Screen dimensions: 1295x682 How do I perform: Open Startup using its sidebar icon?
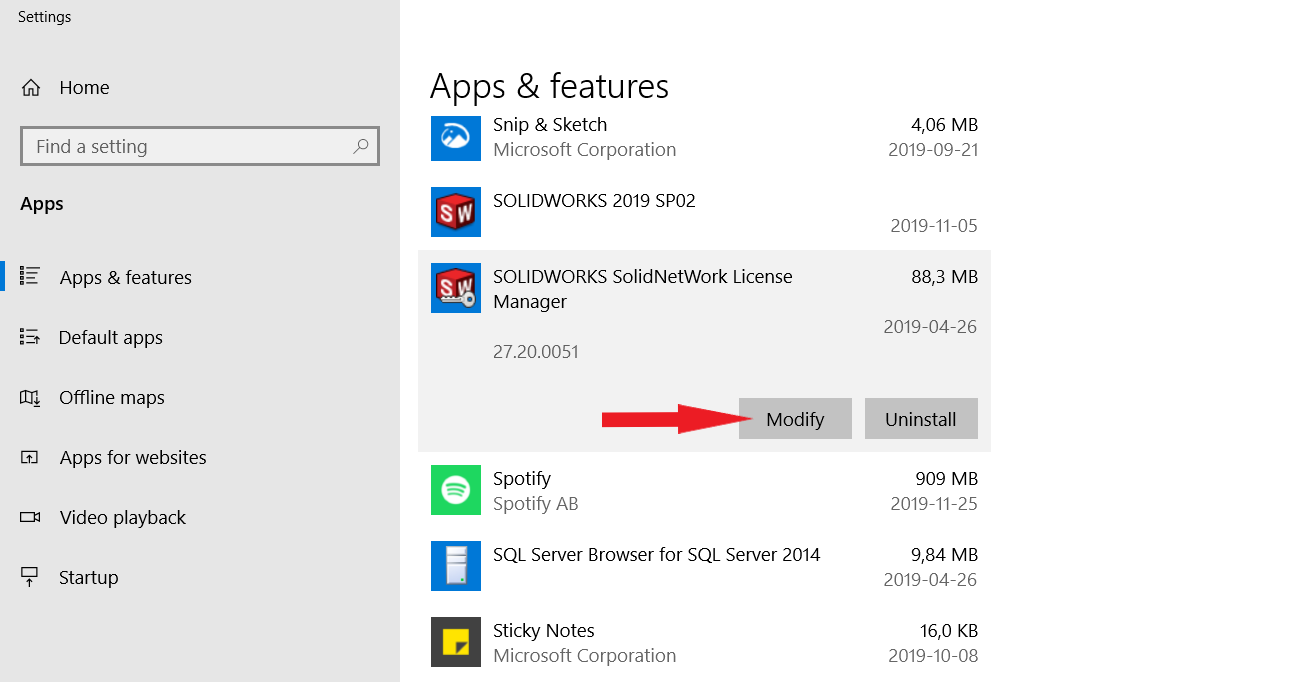[x=30, y=577]
